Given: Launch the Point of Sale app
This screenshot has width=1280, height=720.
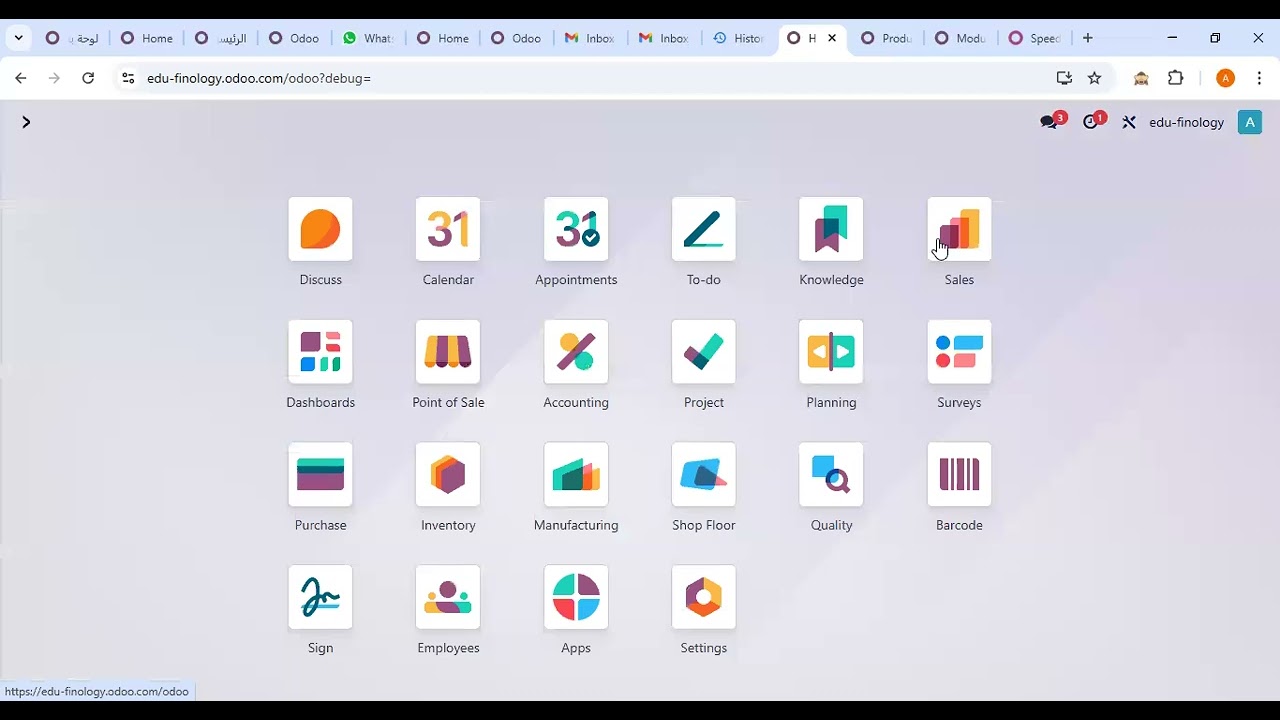Looking at the screenshot, I should 448,352.
